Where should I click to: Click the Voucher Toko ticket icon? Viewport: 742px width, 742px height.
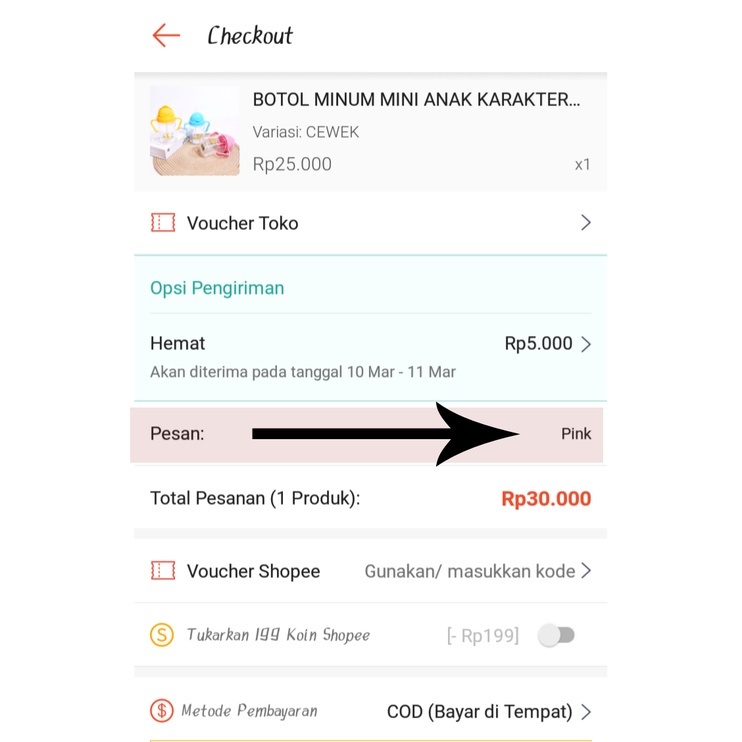(x=163, y=222)
